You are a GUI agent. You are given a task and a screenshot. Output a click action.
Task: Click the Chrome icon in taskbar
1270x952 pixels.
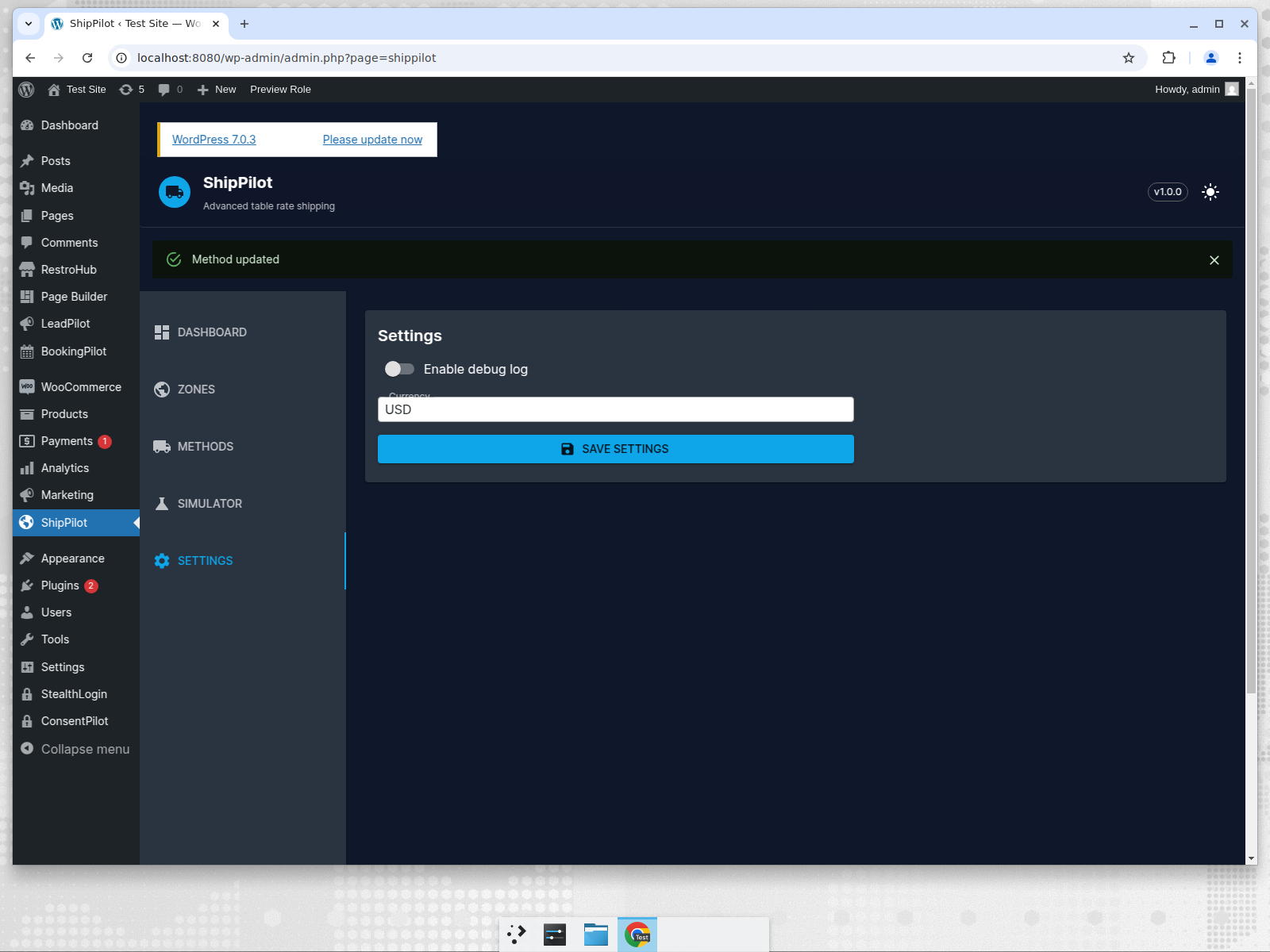tap(637, 935)
